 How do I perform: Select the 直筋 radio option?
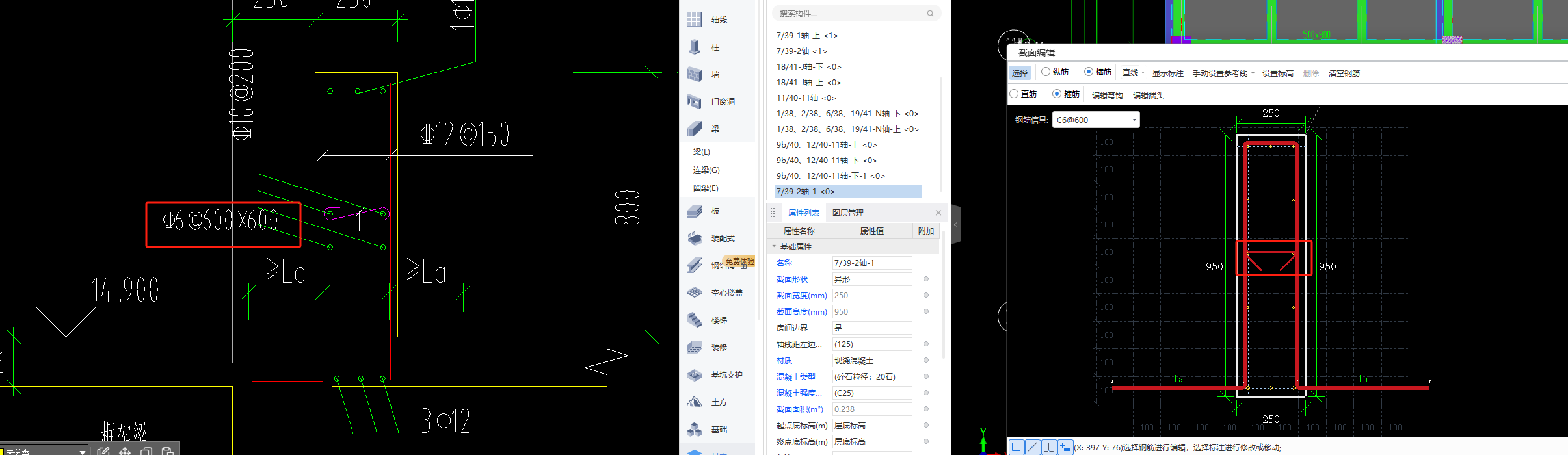[x=1014, y=94]
